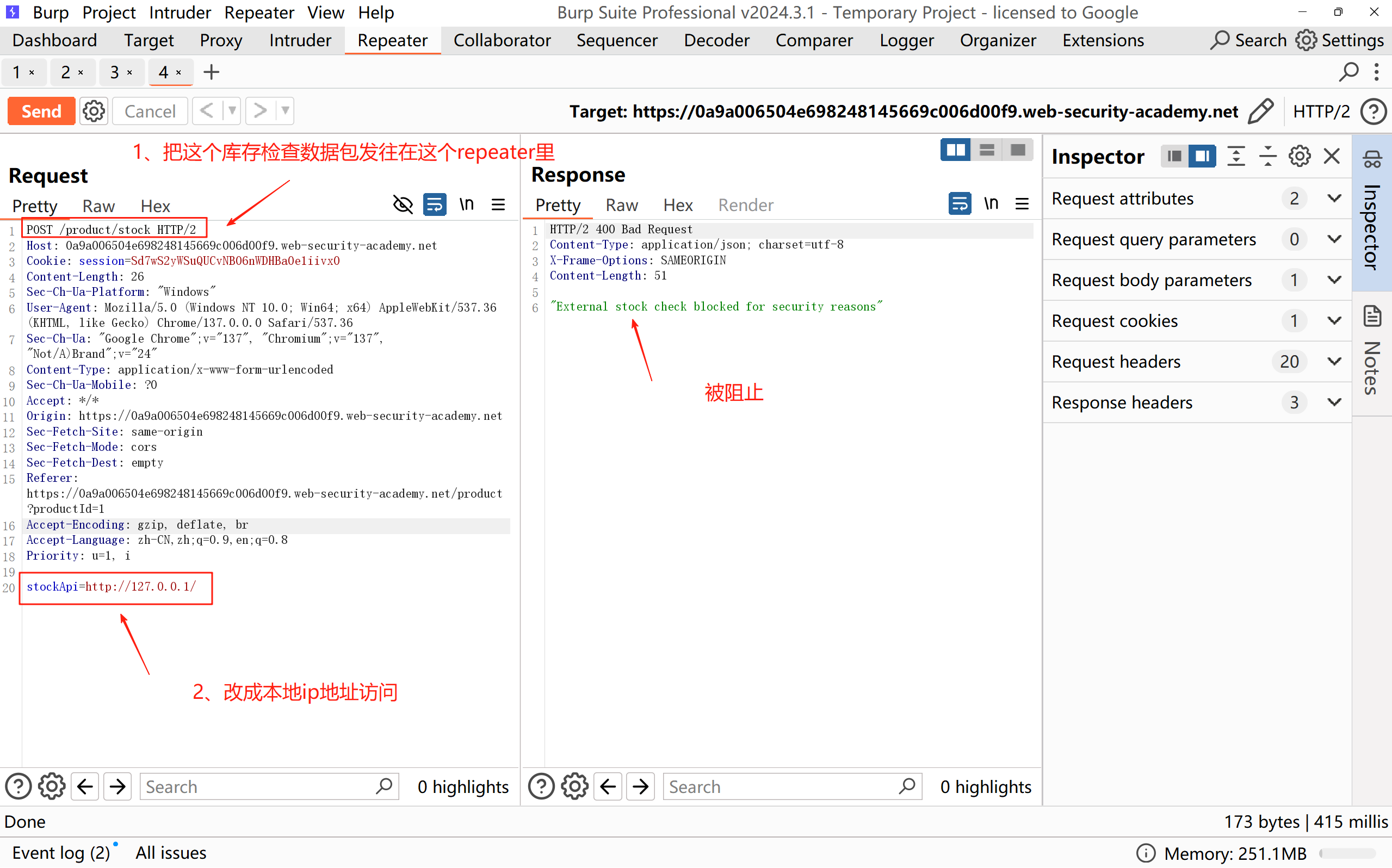Expand the Request body parameters section
Viewport: 1392px width, 868px height.
pos(1334,280)
